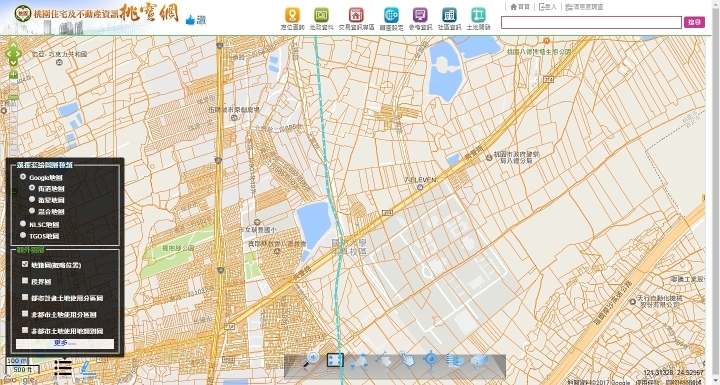Click the 登入 login link
The image size is (720, 385).
548,7
